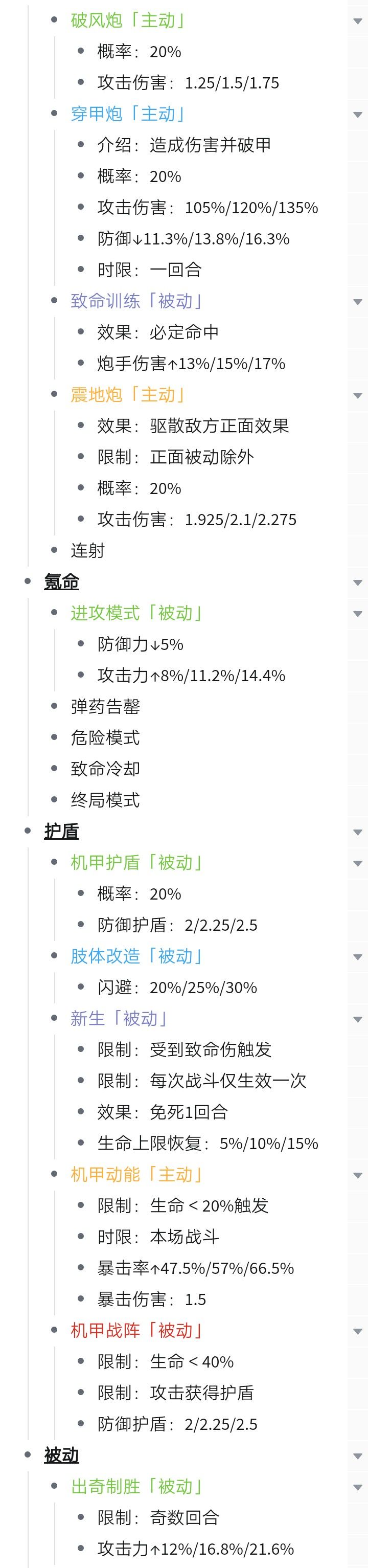Viewport: 368px width, 1568px height.
Task: Collapse the 穿甲炮「主动」 section arrow
Action: [x=357, y=115]
